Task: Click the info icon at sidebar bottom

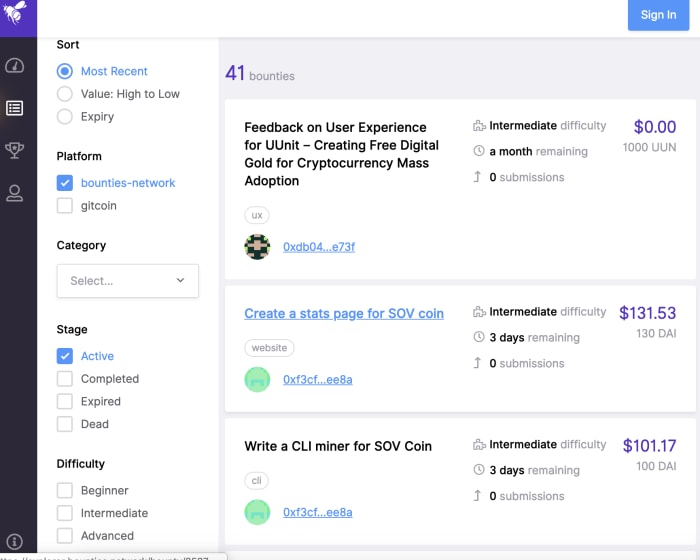Action: coord(15,541)
